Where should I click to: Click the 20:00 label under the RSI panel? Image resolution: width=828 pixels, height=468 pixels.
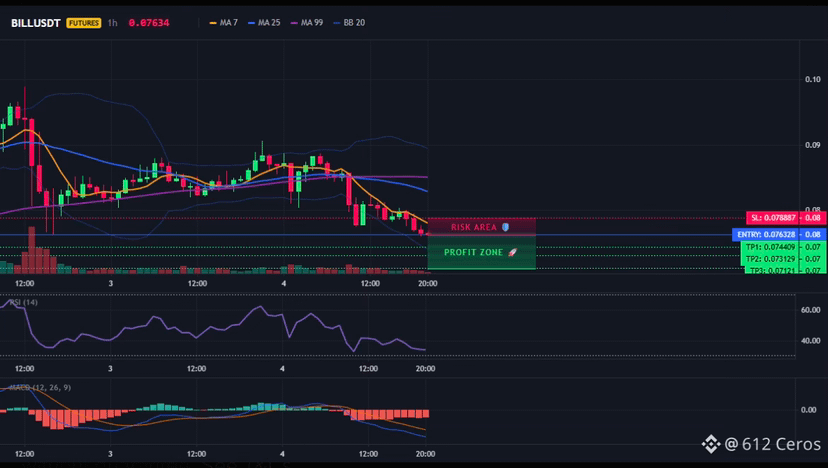(426, 369)
